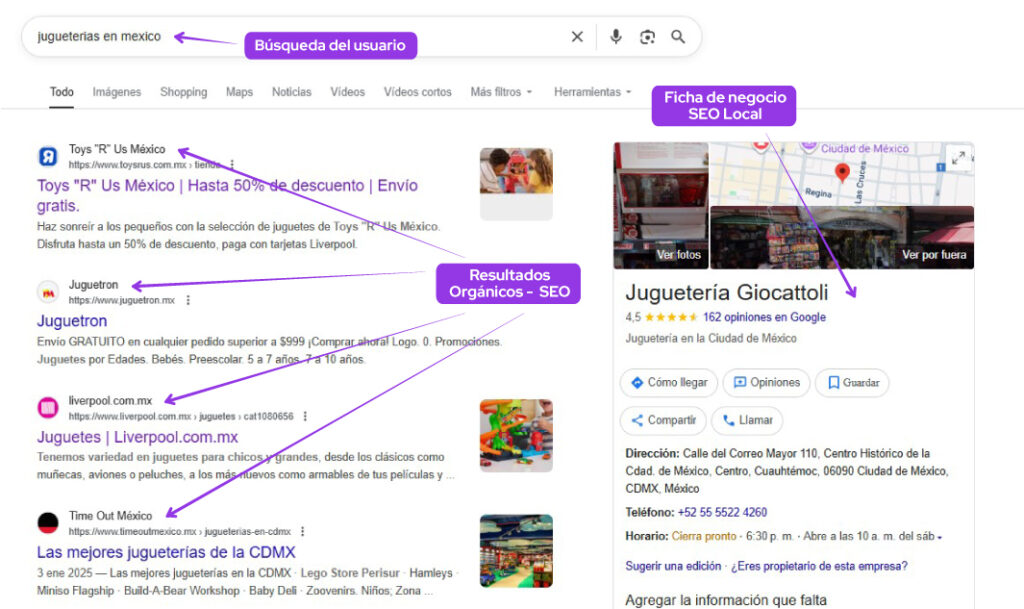The height and width of the screenshot is (609, 1024).
Task: Click inside the search input field
Action: point(300,37)
